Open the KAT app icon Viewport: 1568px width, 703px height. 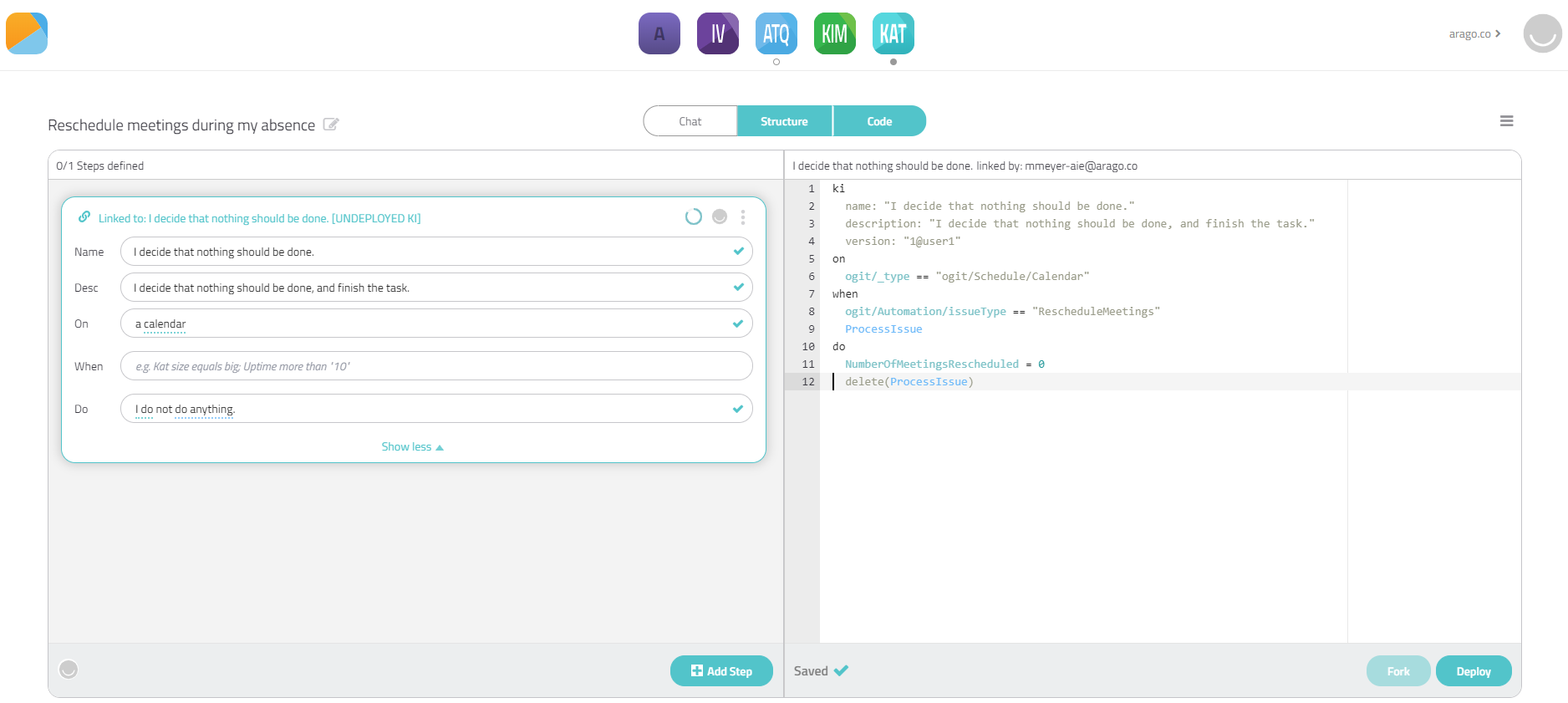(893, 33)
